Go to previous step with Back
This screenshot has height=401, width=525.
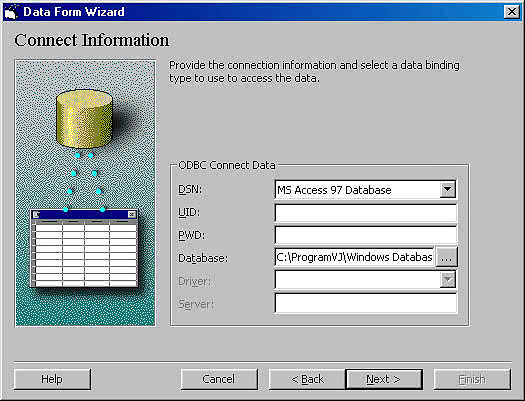[307, 379]
